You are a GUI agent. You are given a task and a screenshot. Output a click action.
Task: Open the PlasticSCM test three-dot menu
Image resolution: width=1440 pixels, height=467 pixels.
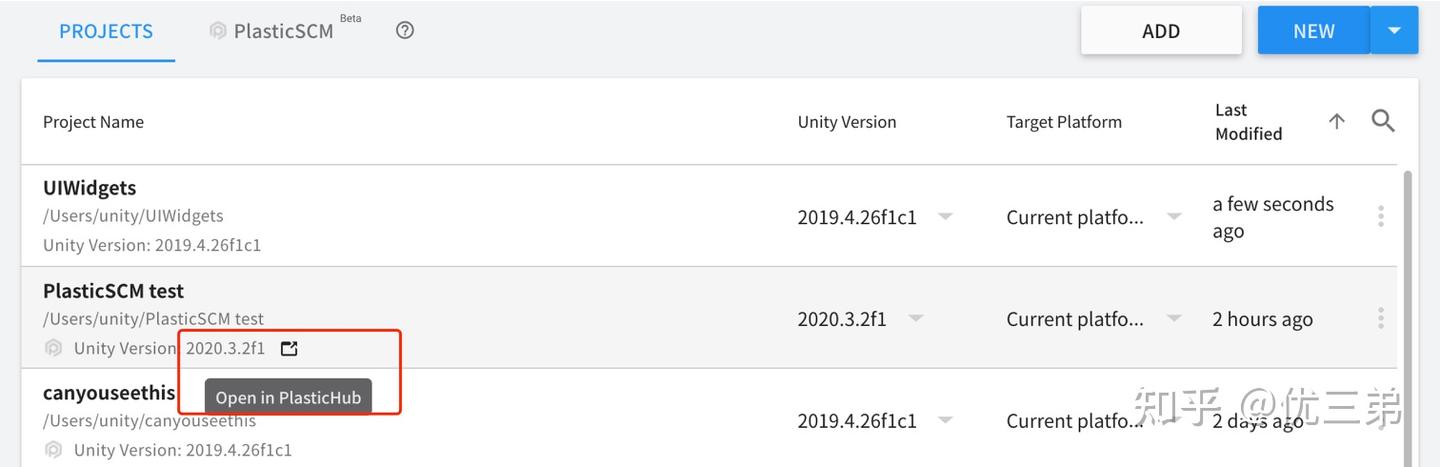point(1381,318)
